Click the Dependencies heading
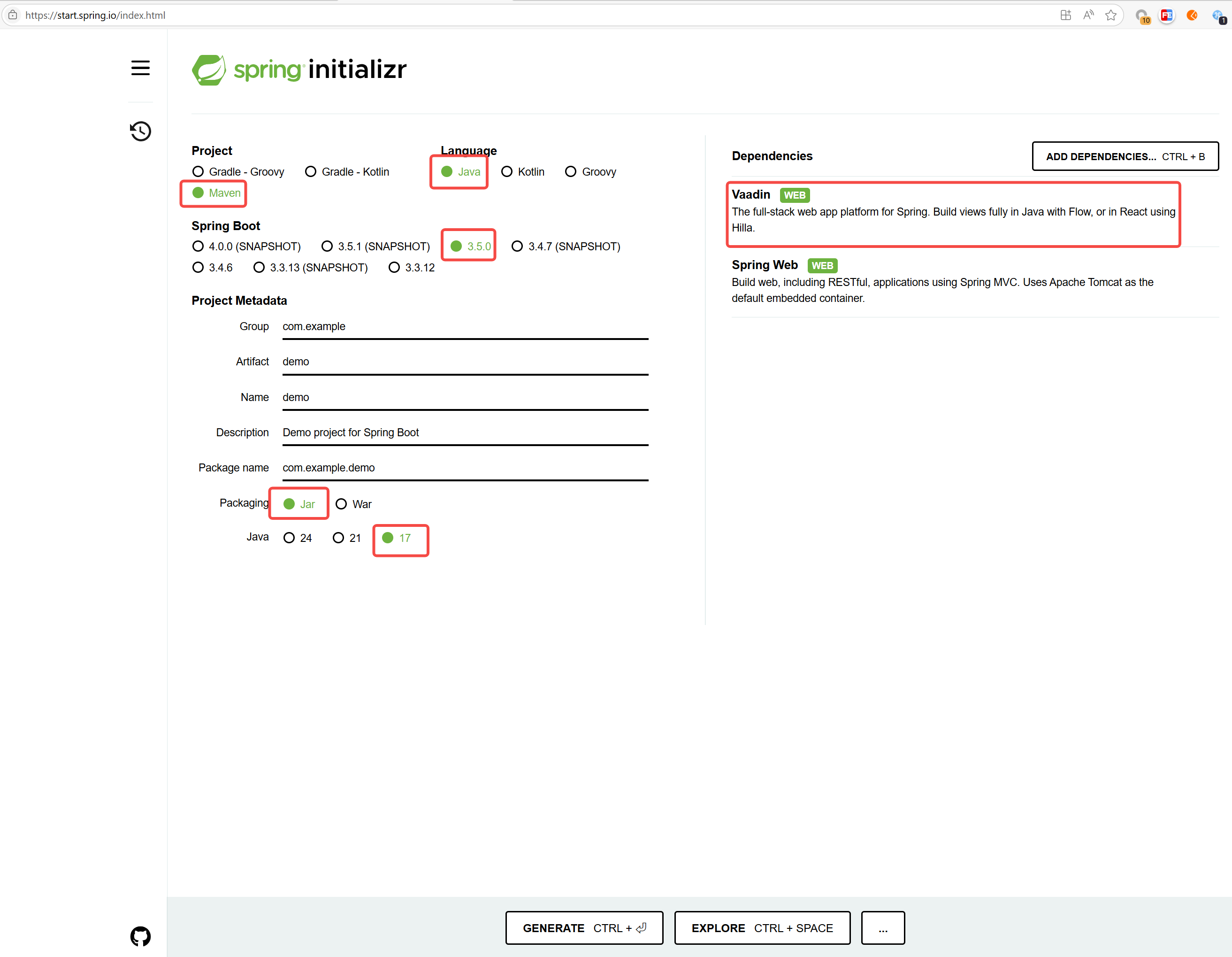The width and height of the screenshot is (1232, 957). coord(772,156)
